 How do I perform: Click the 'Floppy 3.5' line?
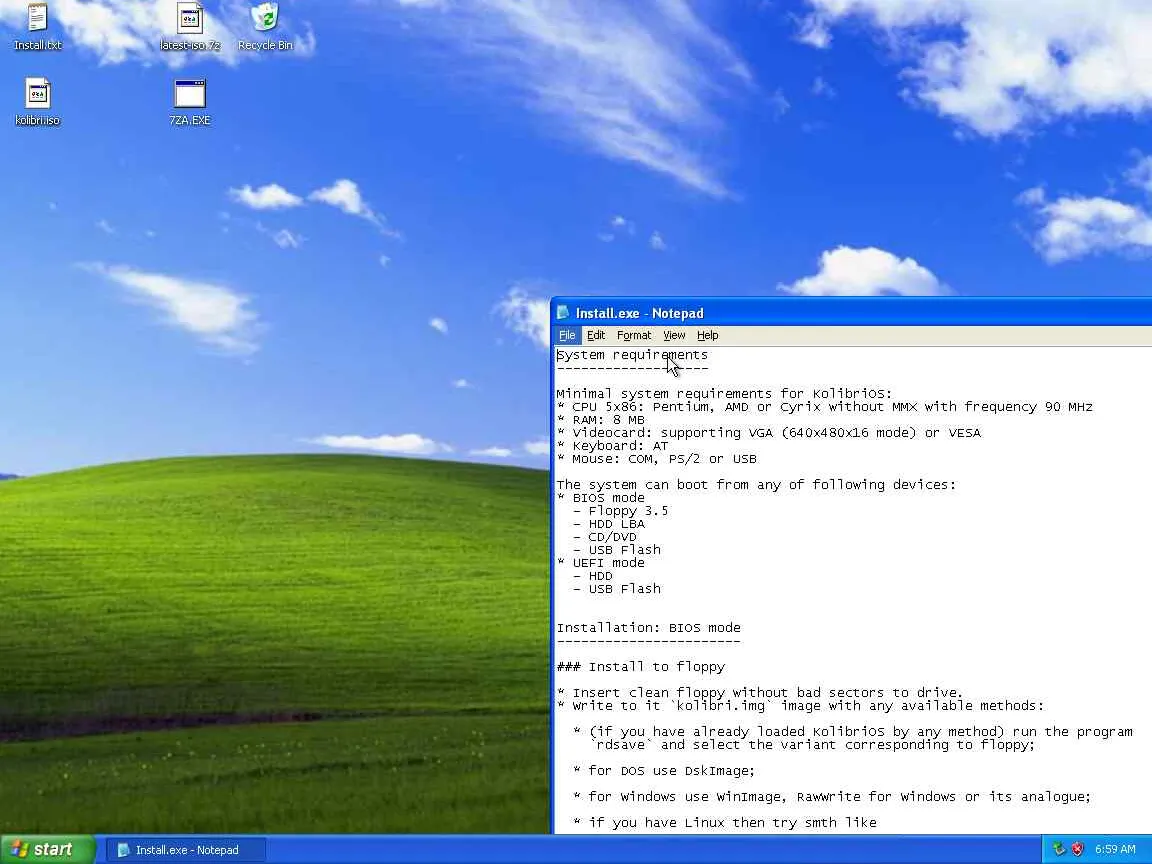(620, 511)
